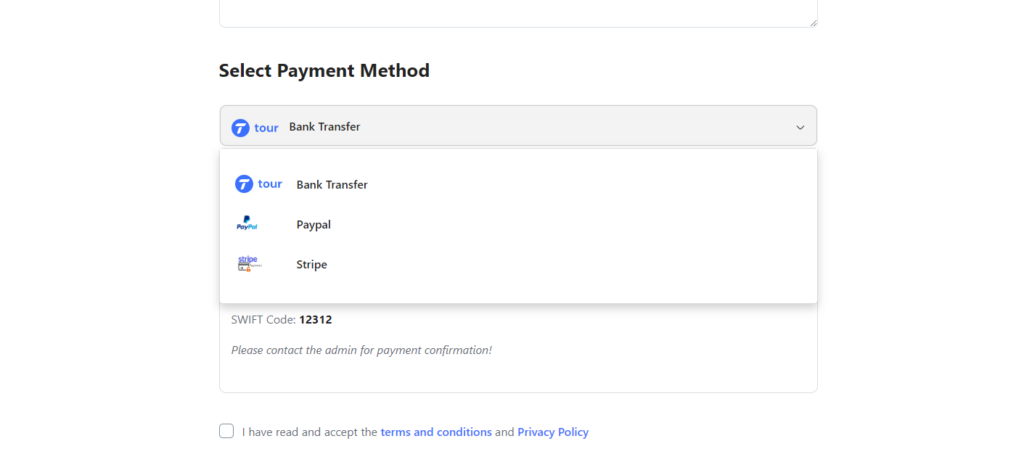Click the blue T emblem in the options list
Image resolution: width=1024 pixels, height=457 pixels.
coord(244,184)
